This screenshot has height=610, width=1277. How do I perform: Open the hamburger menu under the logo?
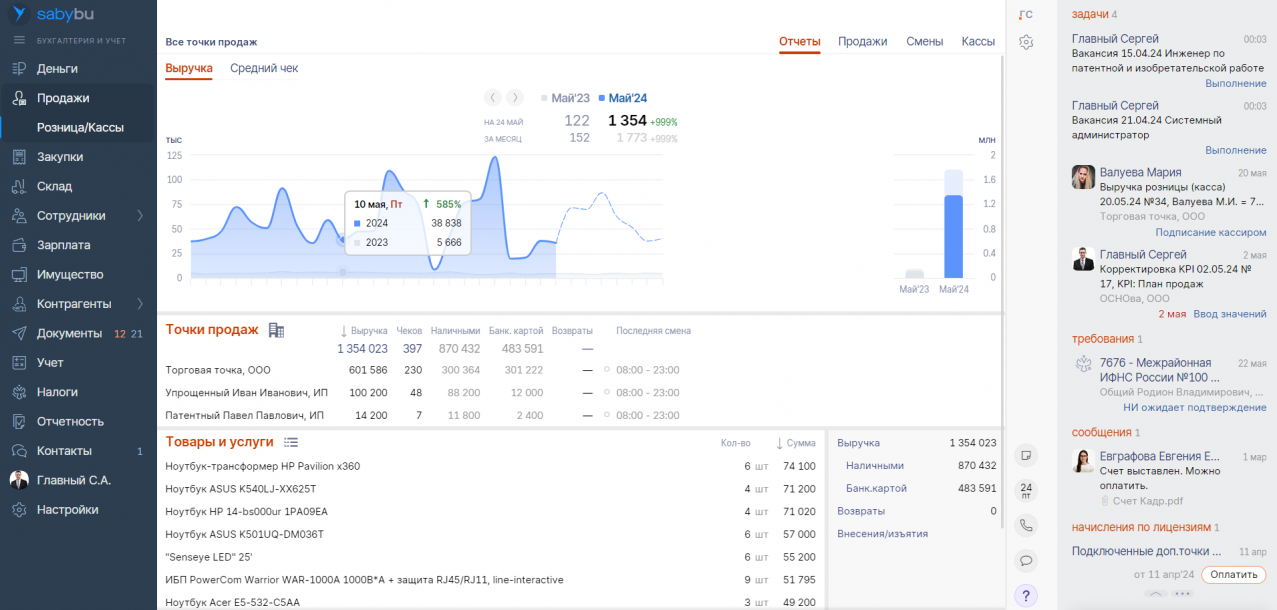coord(19,40)
